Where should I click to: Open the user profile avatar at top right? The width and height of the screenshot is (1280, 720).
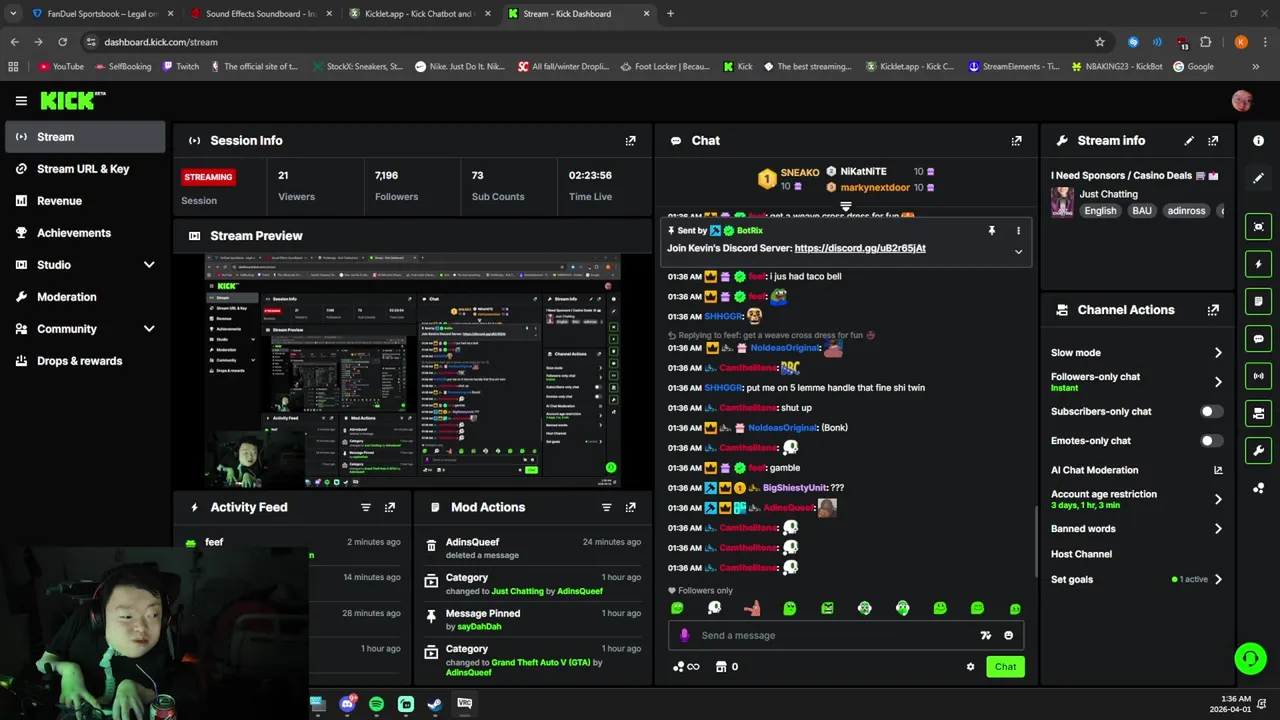1242,101
